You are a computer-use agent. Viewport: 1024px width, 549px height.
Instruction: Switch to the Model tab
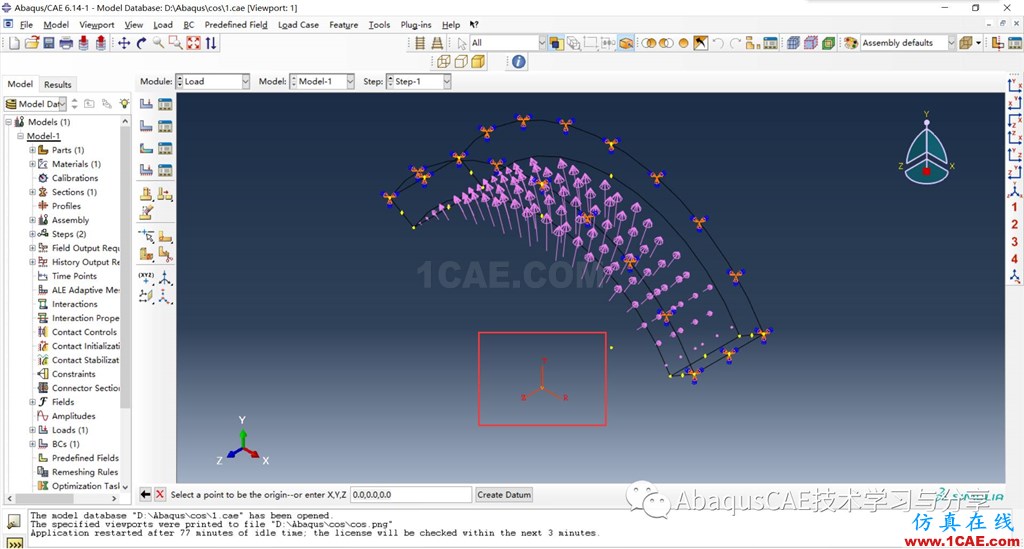pos(20,84)
